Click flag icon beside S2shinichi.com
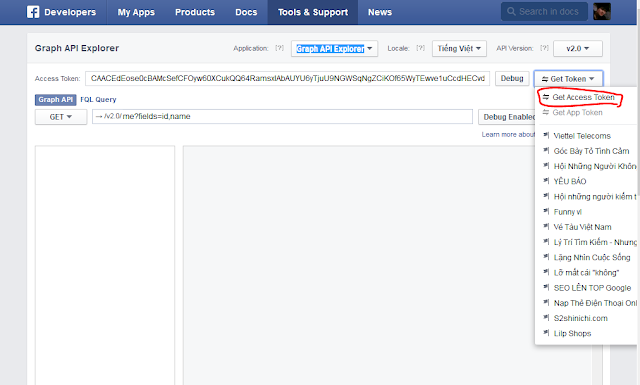Viewport: 640px width, 385px height. tap(546, 317)
